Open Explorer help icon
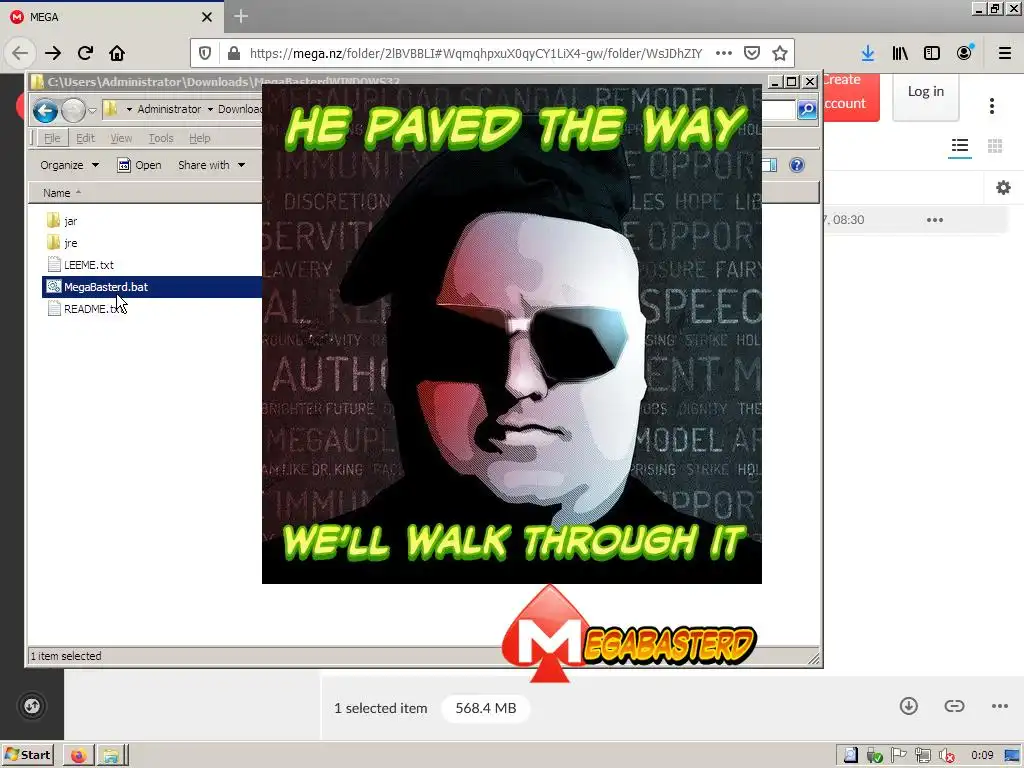 click(x=797, y=165)
